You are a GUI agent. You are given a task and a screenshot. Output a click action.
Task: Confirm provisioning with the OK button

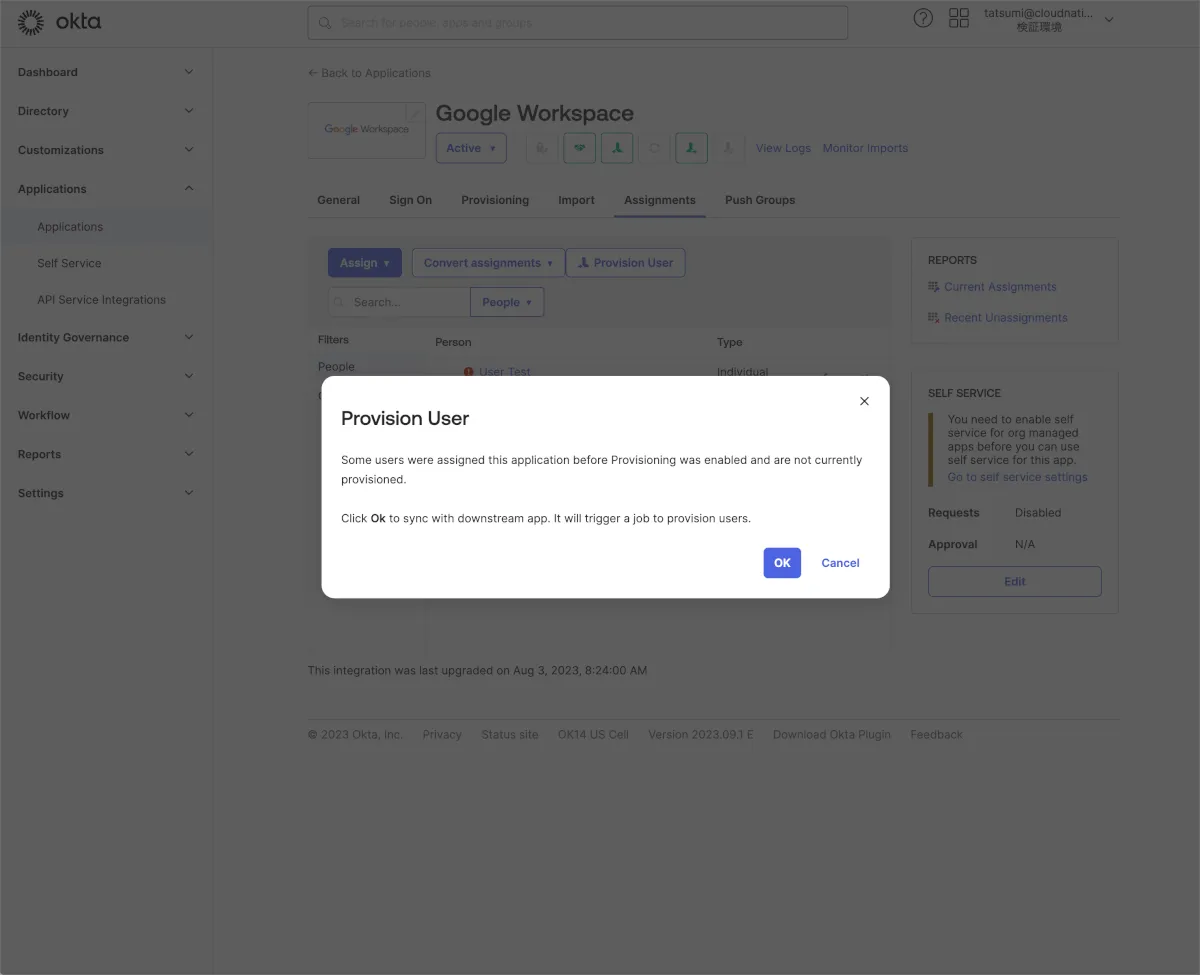pos(782,563)
